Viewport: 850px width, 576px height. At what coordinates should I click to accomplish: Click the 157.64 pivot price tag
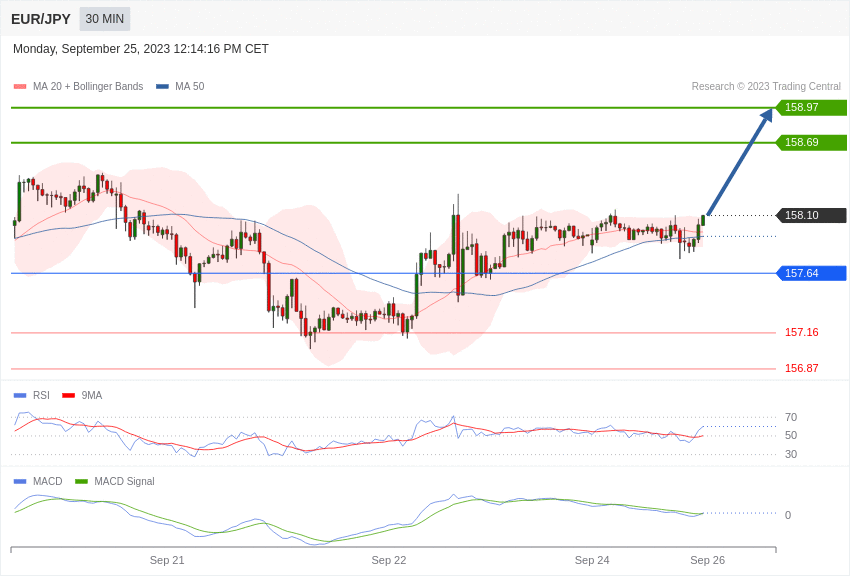point(812,273)
